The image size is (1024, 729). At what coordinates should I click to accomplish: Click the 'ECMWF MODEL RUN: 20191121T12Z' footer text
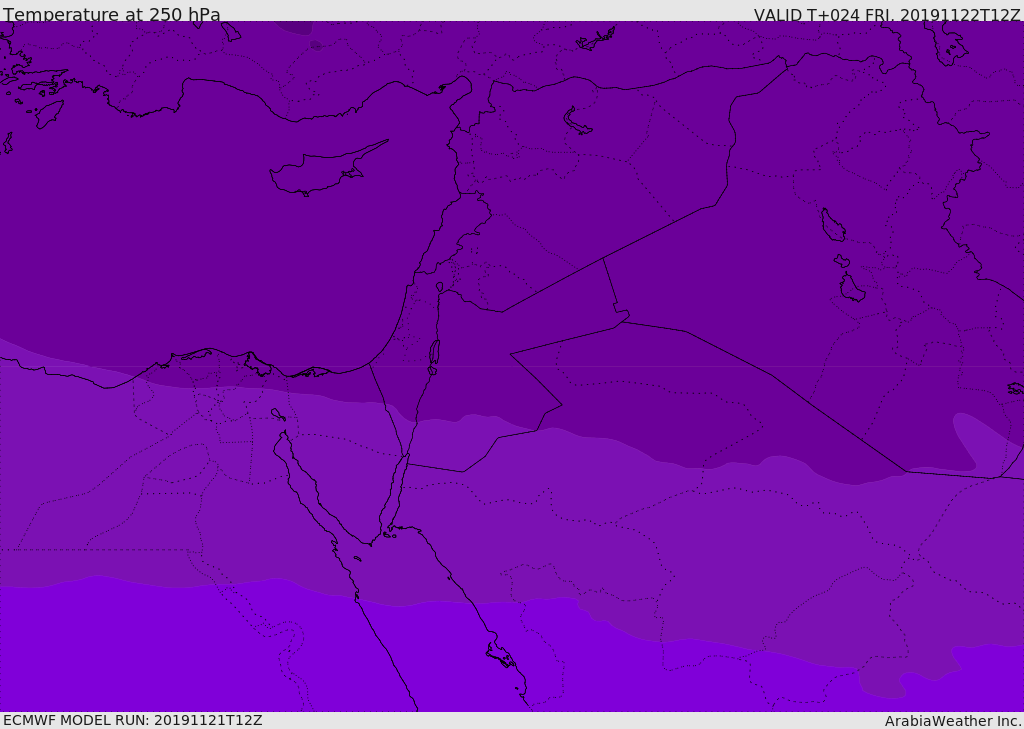click(133, 720)
